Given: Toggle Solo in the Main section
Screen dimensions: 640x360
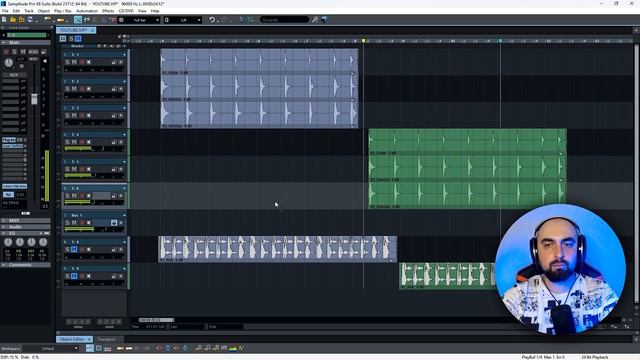Looking at the screenshot, I should click(x=14, y=52).
